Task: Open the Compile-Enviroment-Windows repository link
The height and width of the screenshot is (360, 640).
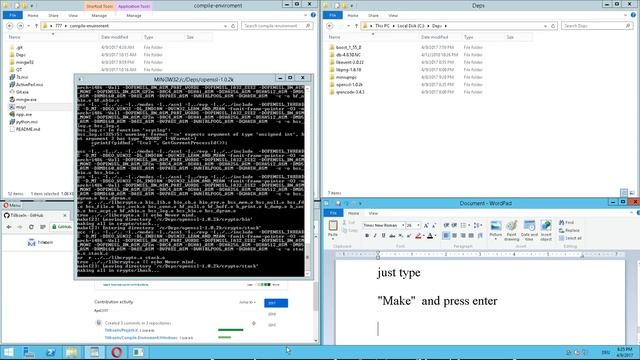Action: coord(141,338)
